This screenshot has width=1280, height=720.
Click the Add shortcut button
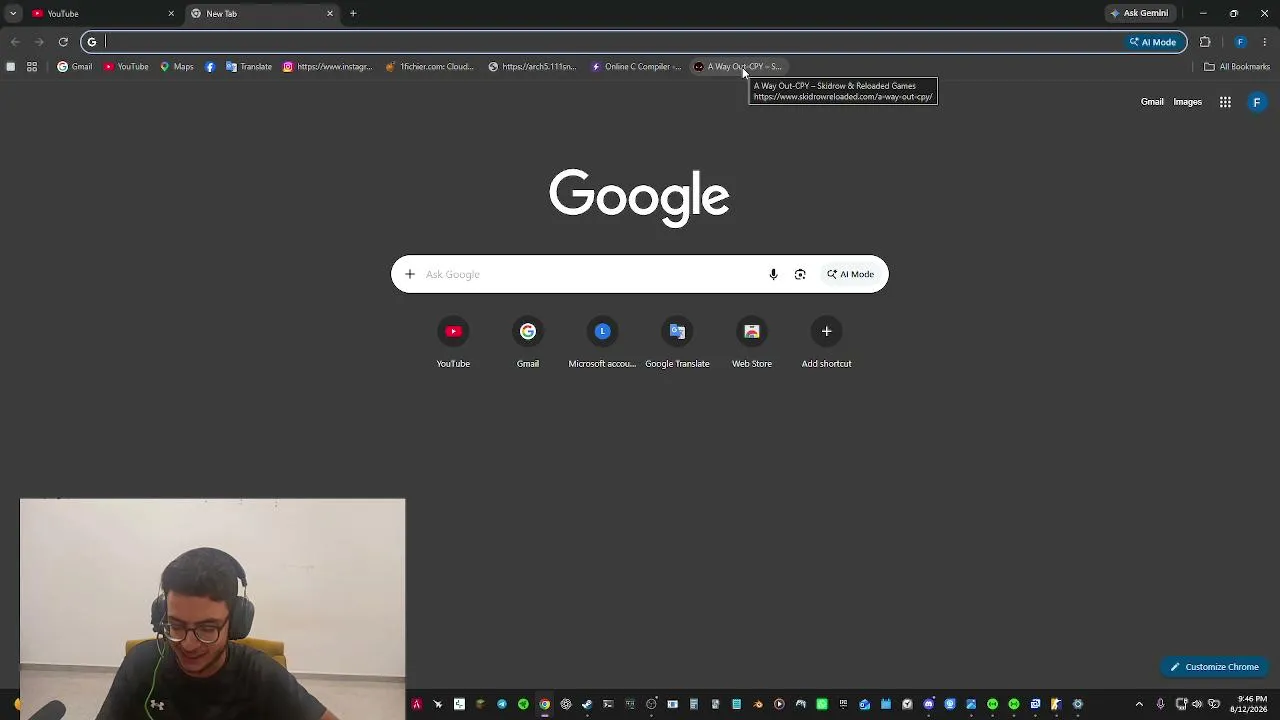[x=826, y=342]
